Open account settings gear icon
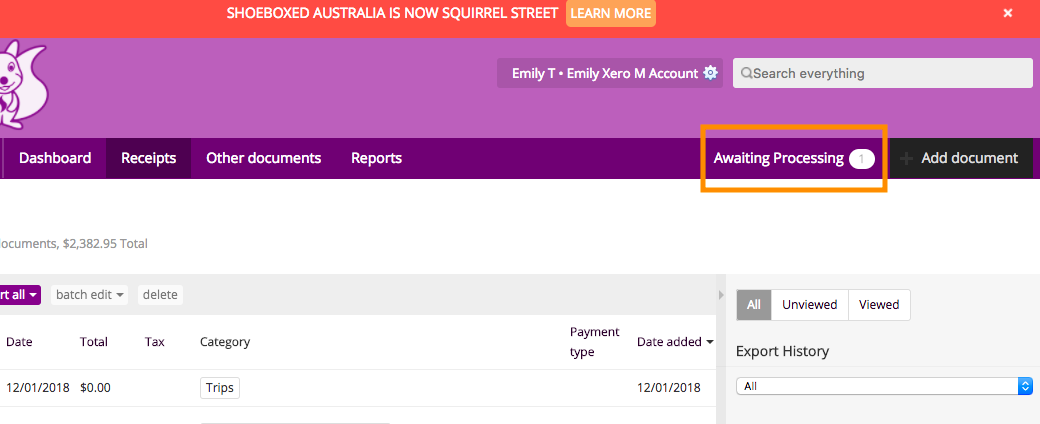The height and width of the screenshot is (424, 1040). tap(710, 73)
